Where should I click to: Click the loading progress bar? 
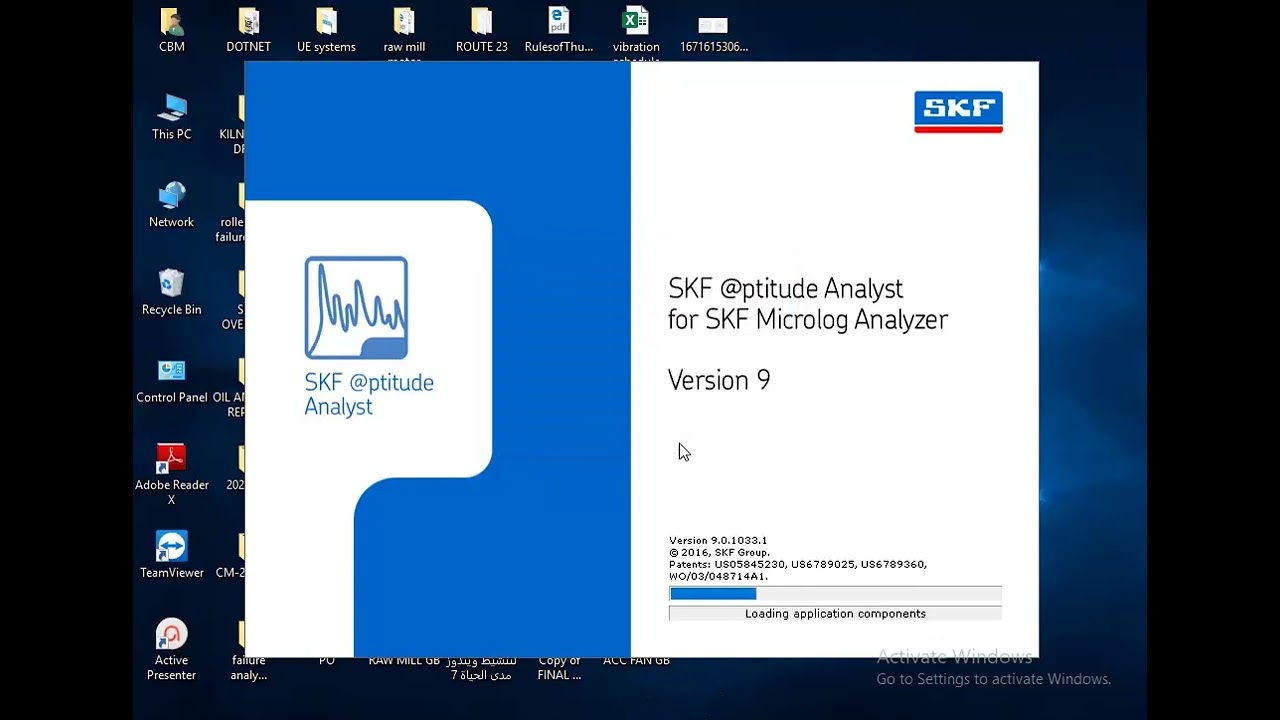tap(835, 594)
